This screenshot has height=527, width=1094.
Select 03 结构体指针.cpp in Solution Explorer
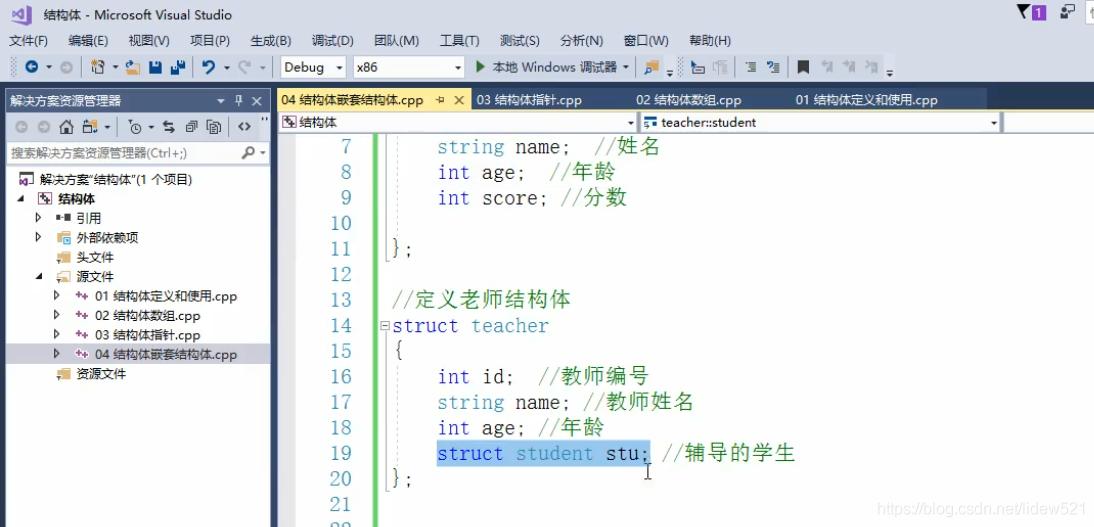[x=147, y=335]
